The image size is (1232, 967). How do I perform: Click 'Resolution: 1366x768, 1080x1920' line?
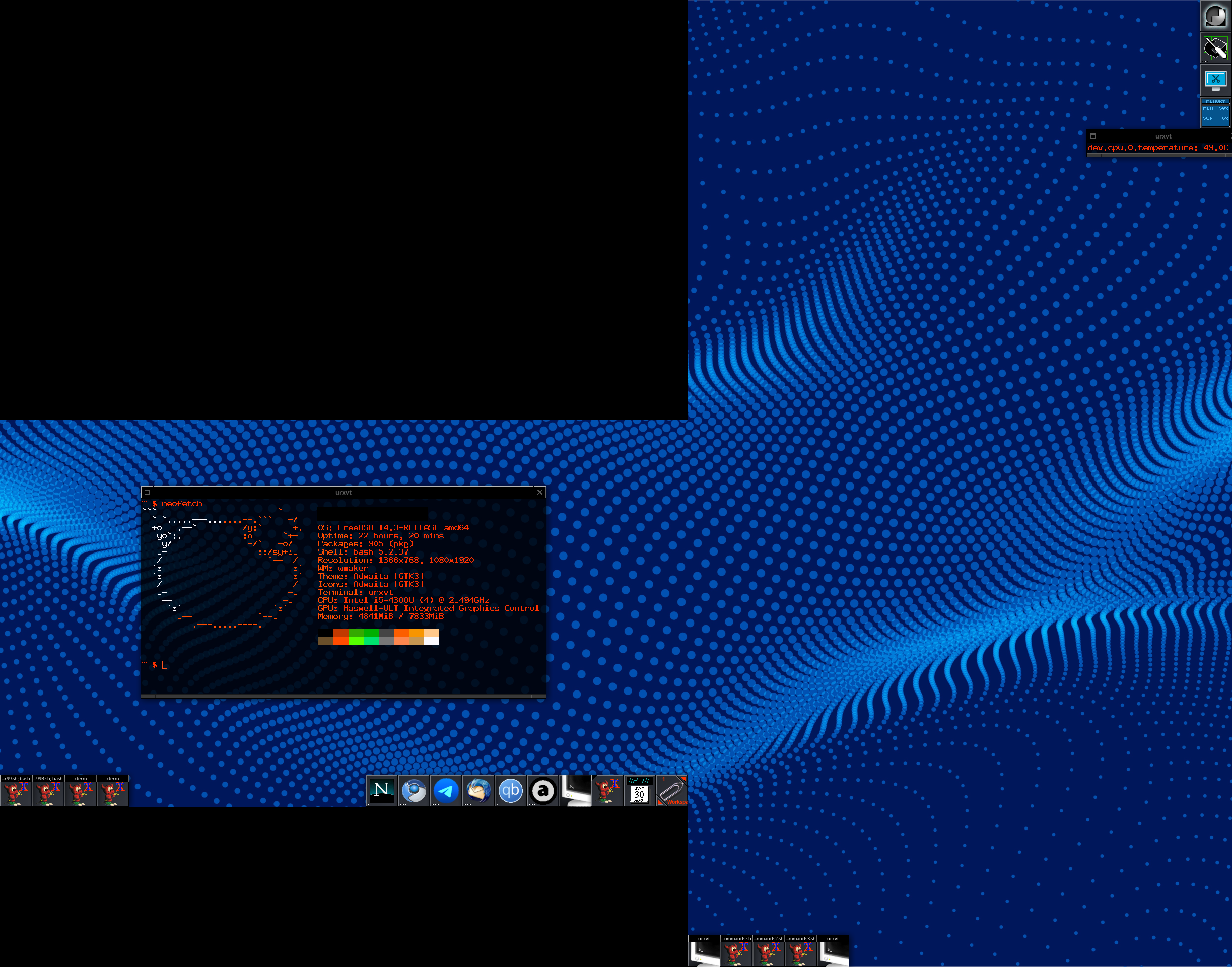(396, 560)
